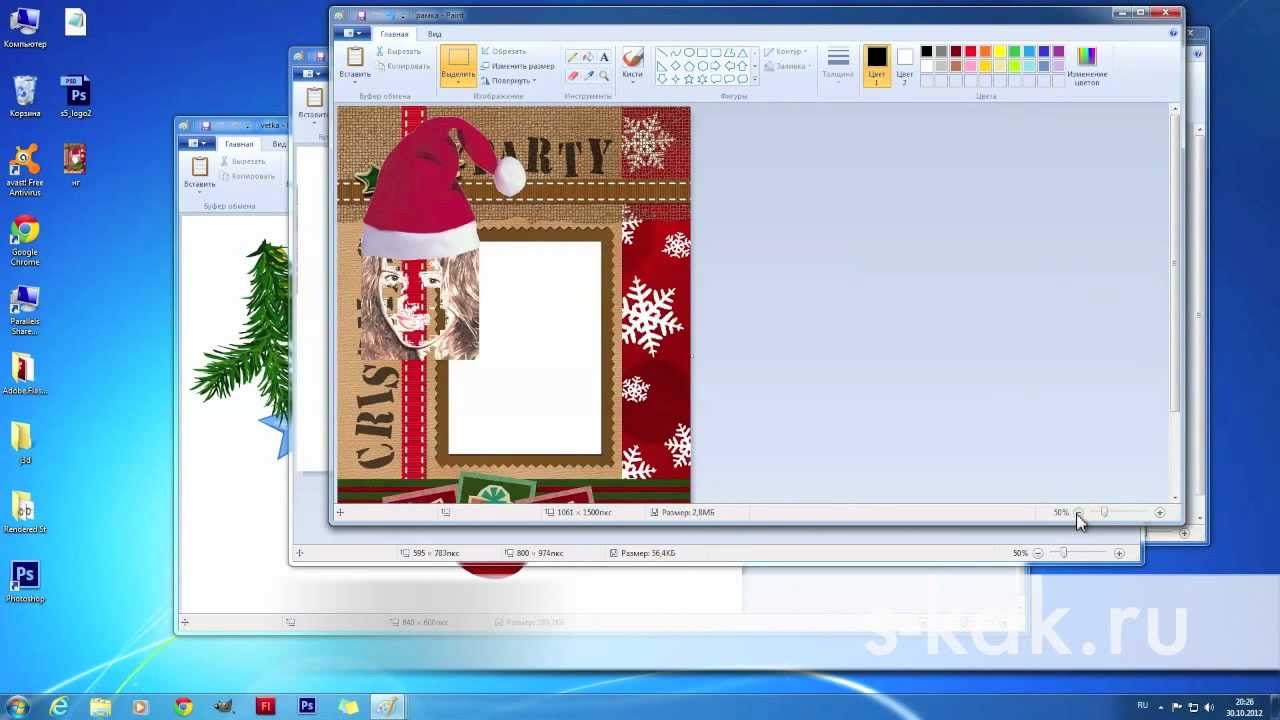This screenshot has height=720, width=1280.
Task: Expand the Вставить dropdown arrow in front window
Action: (355, 81)
